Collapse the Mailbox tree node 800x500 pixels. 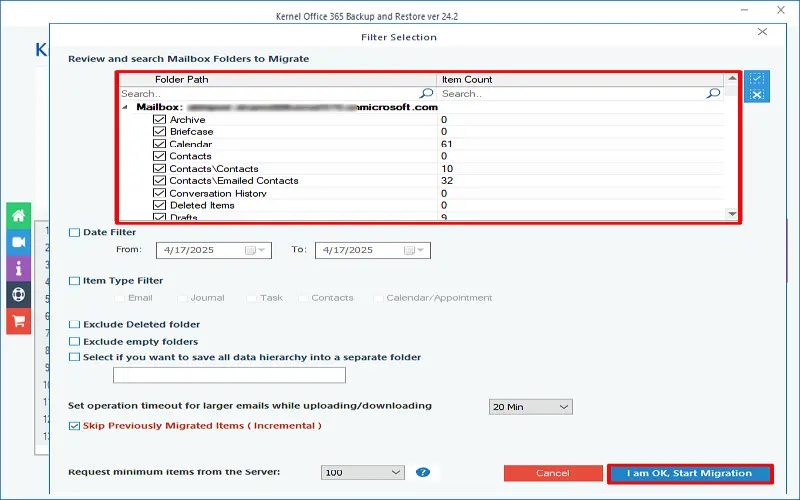click(x=125, y=107)
